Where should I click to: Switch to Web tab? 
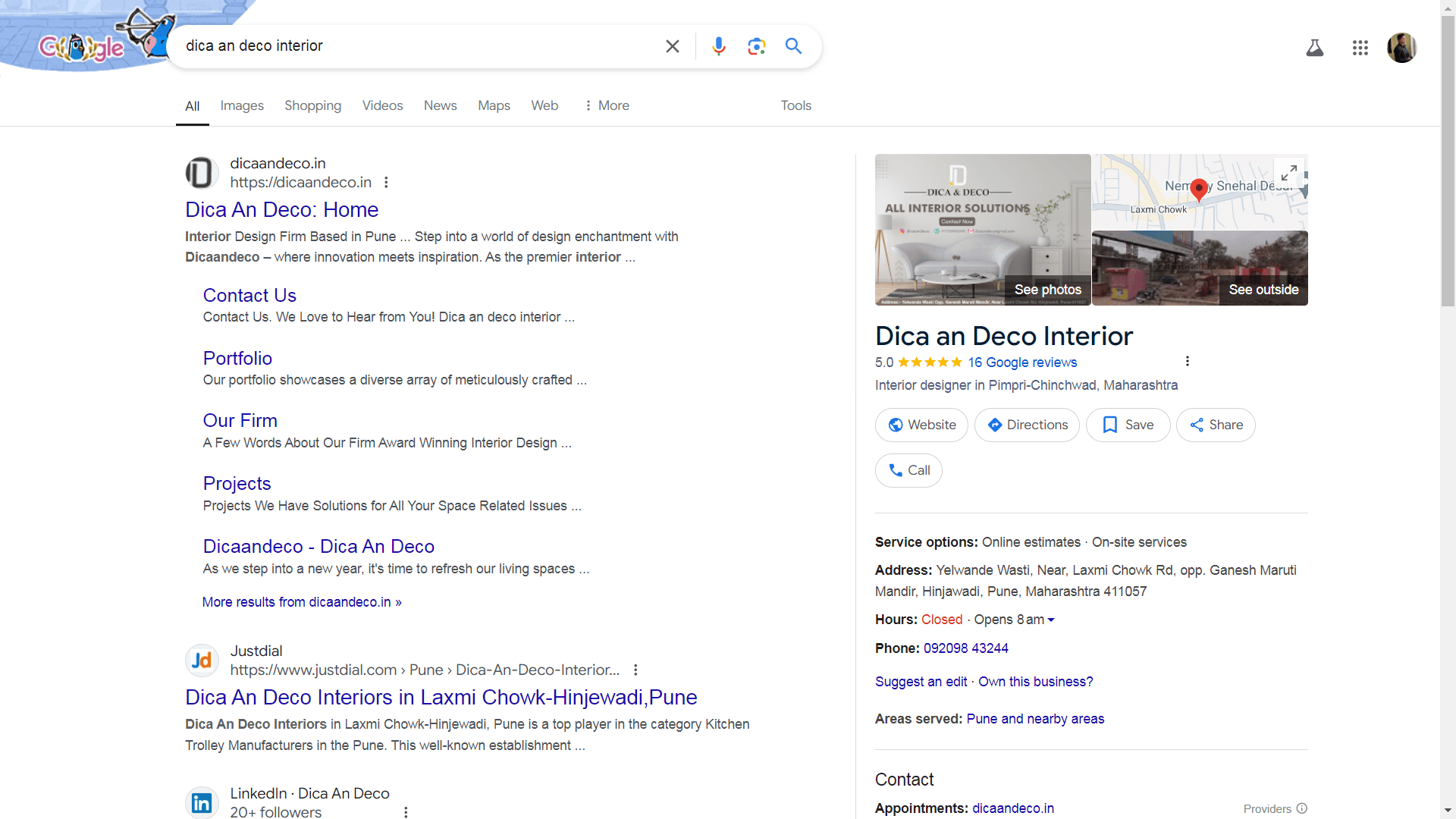[x=544, y=105]
